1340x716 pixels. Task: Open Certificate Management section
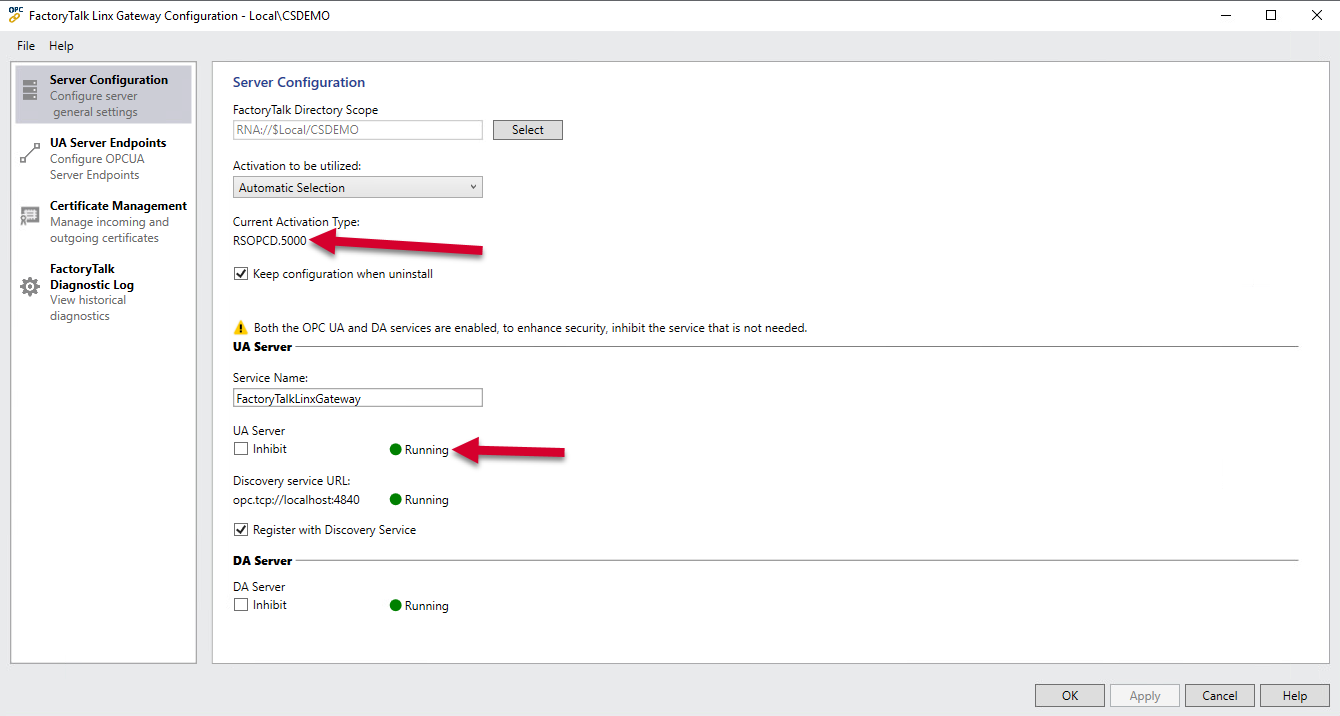pos(103,221)
